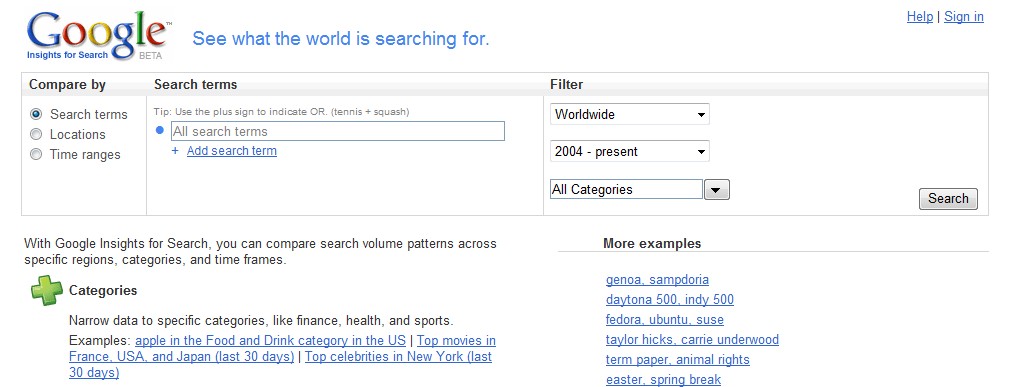Select the Time ranges radio button

[x=37, y=155]
